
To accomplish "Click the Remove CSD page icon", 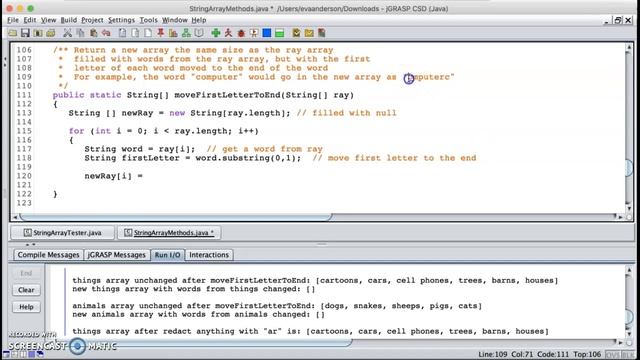I will click(135, 33).
